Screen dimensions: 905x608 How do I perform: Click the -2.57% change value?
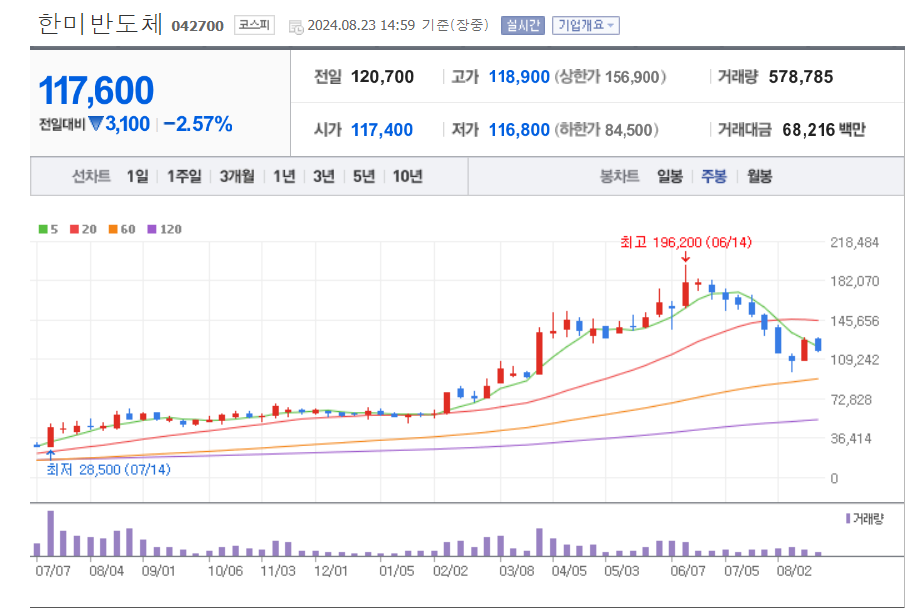[198, 124]
